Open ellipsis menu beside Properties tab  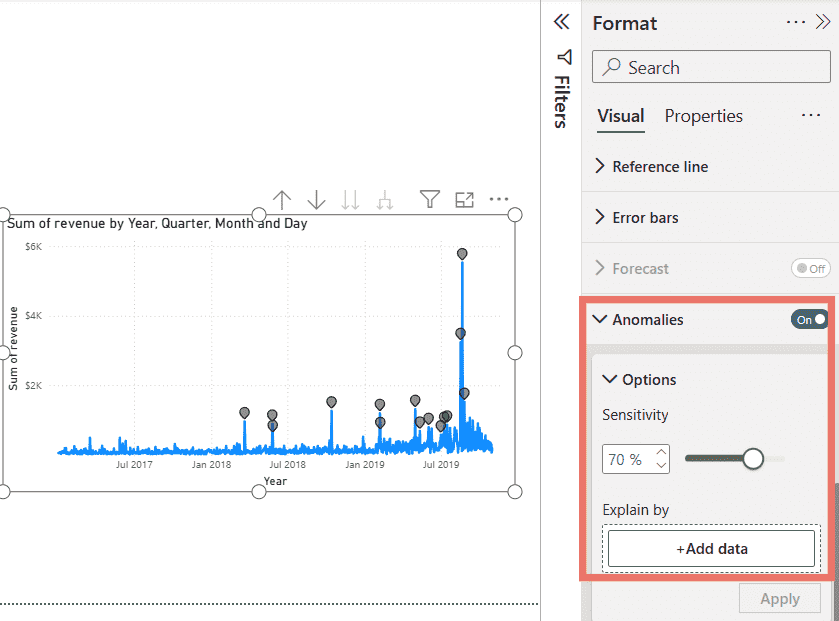(x=811, y=115)
